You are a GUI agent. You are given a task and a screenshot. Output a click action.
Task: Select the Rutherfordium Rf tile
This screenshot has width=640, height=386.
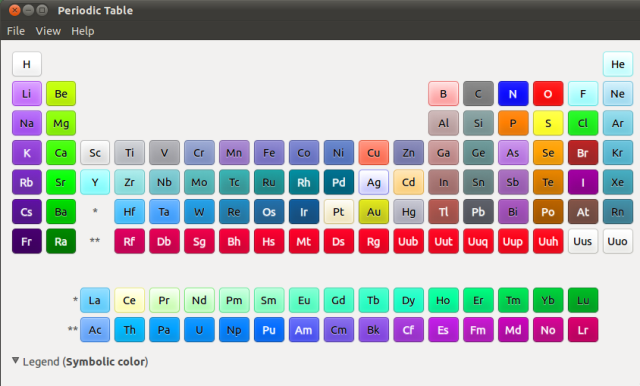129,242
